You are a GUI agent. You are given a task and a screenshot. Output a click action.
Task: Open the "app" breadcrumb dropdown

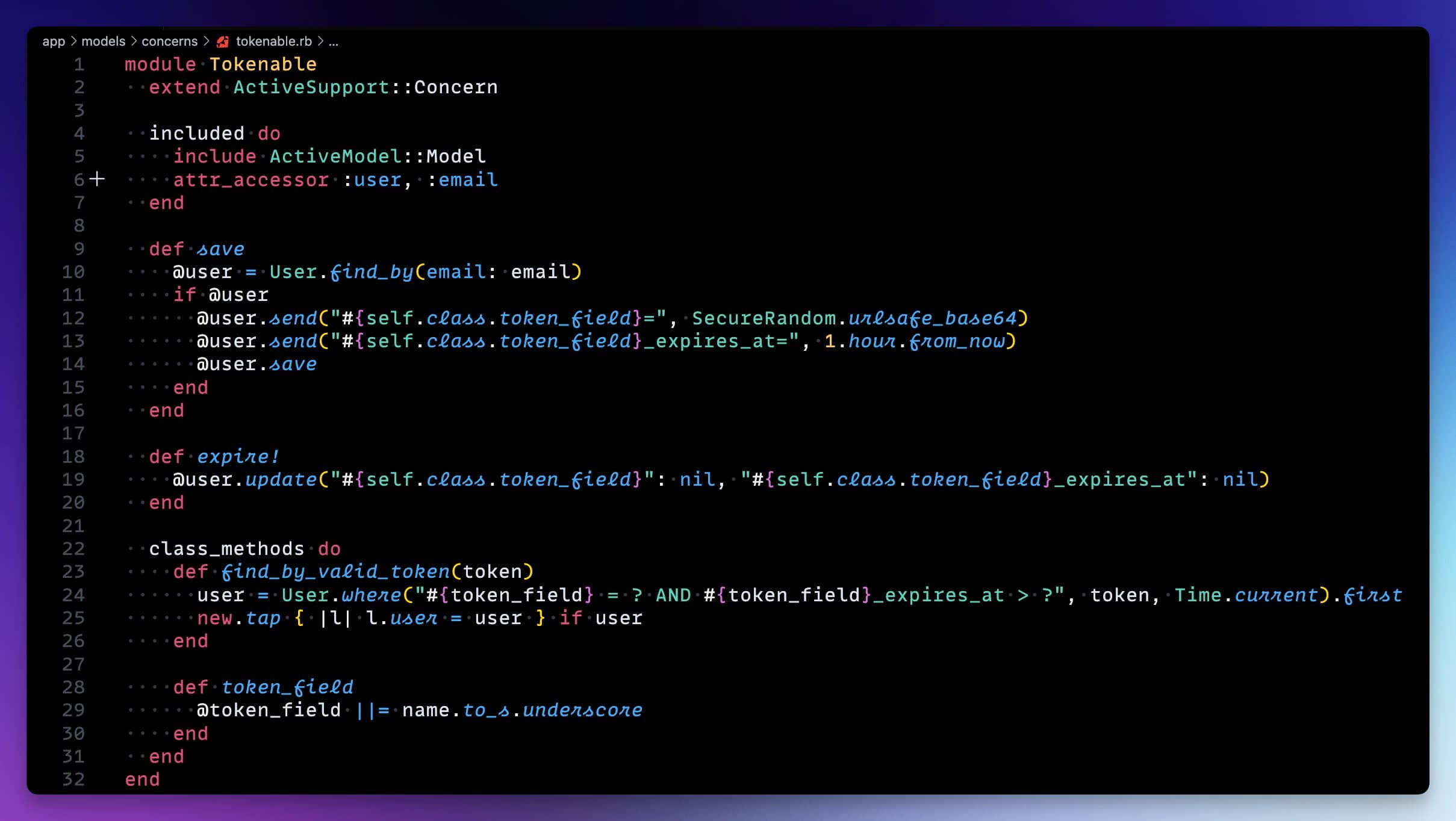point(54,41)
